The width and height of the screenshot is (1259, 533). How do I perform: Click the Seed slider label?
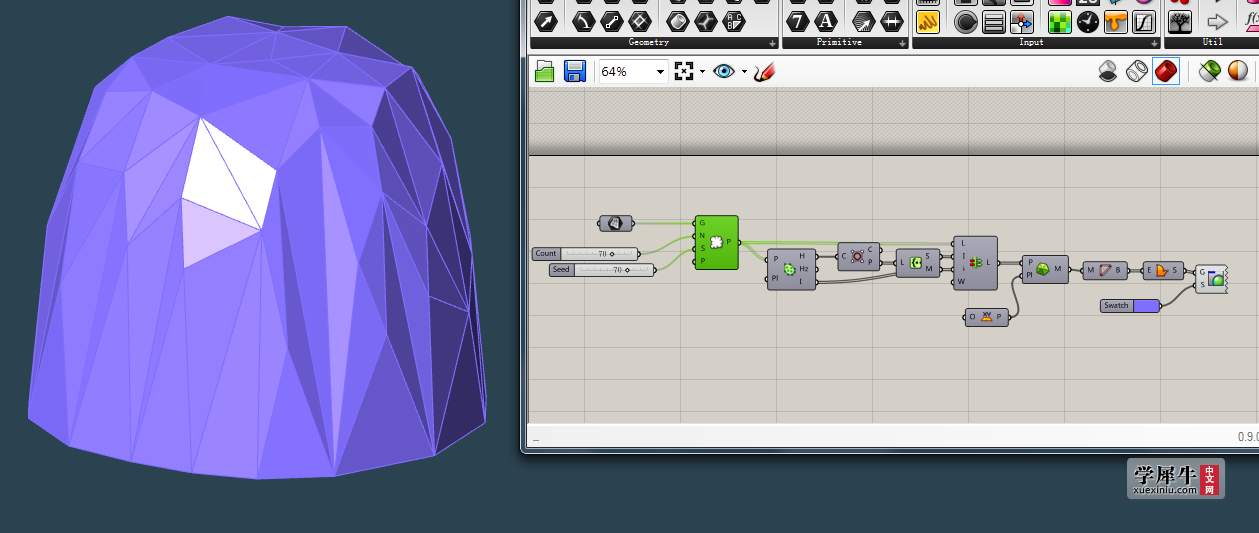coord(561,270)
